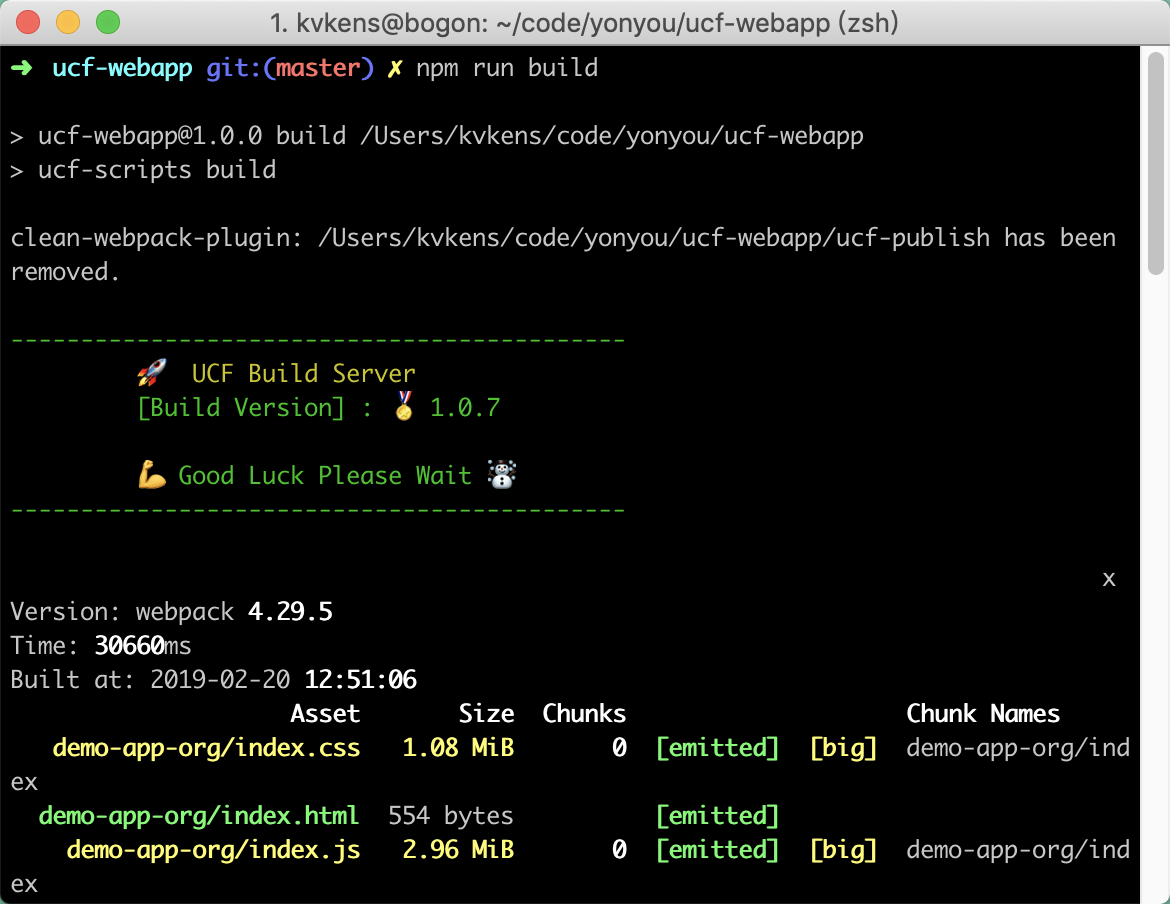
Task: Click size value '2.96 MiB'
Action: (458, 850)
